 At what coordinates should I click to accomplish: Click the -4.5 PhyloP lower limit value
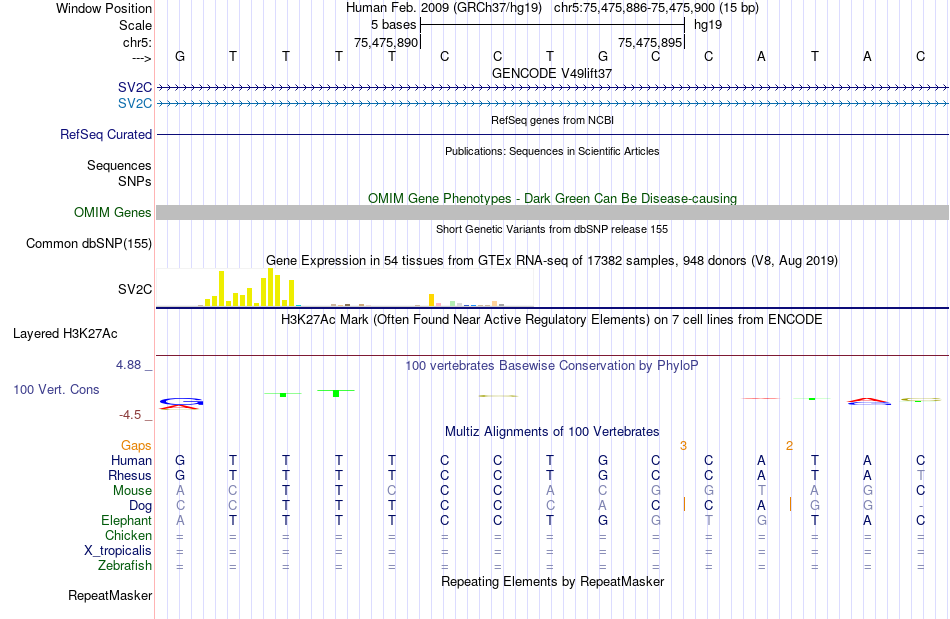130,415
